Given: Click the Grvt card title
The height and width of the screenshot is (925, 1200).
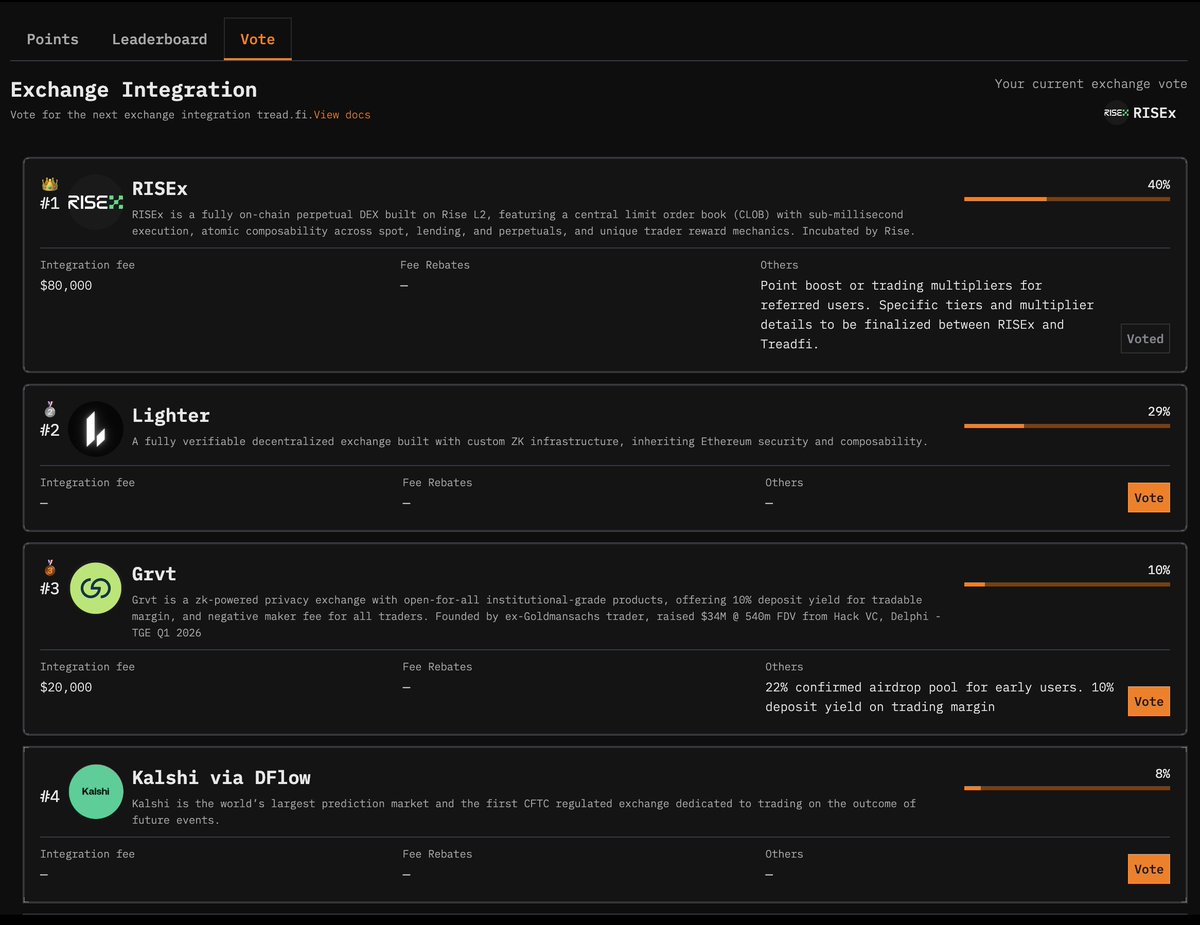Looking at the screenshot, I should [x=154, y=573].
